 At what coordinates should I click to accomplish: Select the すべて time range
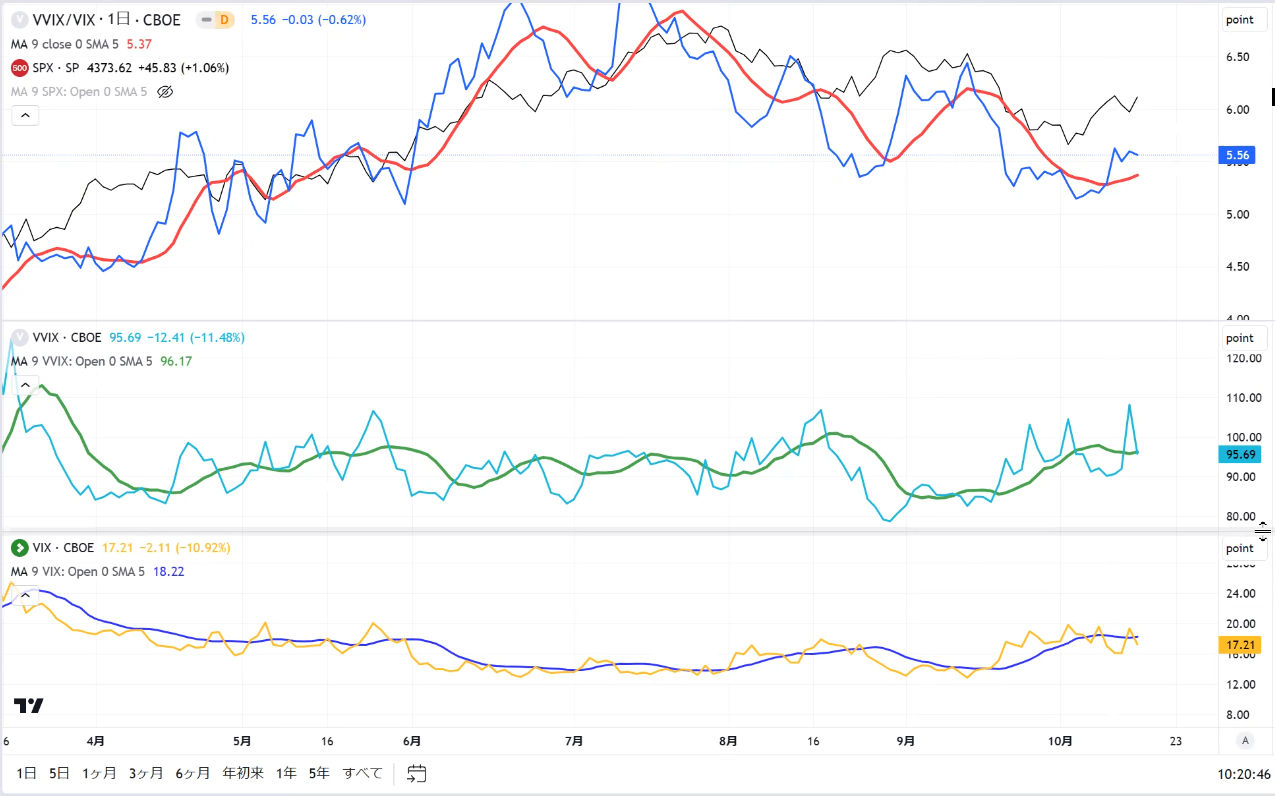pos(362,773)
